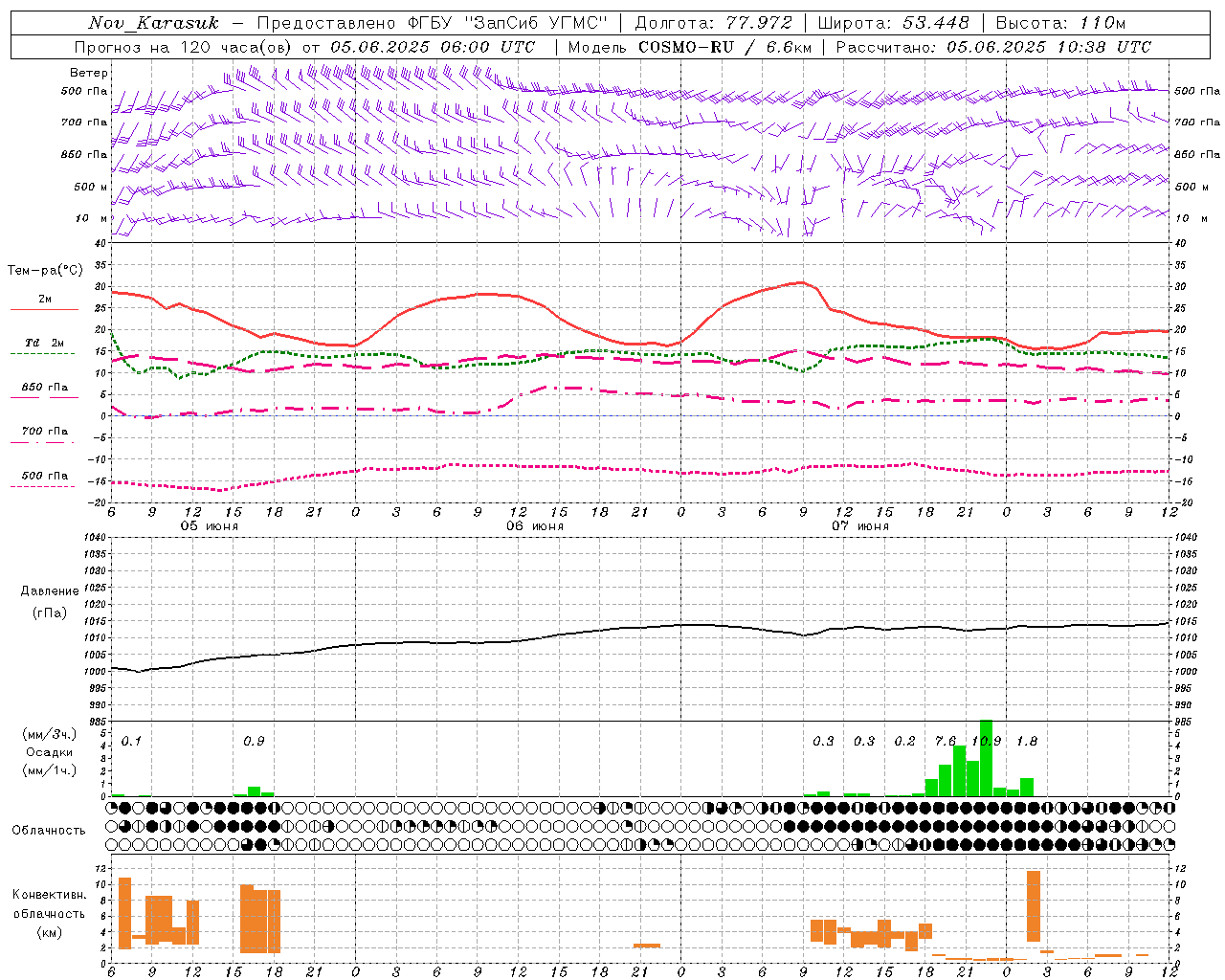Image resolution: width=1225 pixels, height=980 pixels.
Task: Select the "Предоставлено ФГБУ ЗапСиб УГМС" provider text
Action: (x=433, y=23)
